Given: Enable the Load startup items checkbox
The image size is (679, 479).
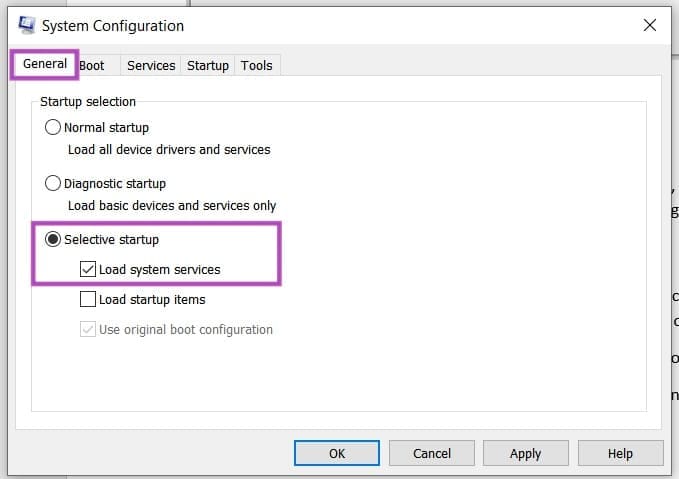Looking at the screenshot, I should click(88, 299).
